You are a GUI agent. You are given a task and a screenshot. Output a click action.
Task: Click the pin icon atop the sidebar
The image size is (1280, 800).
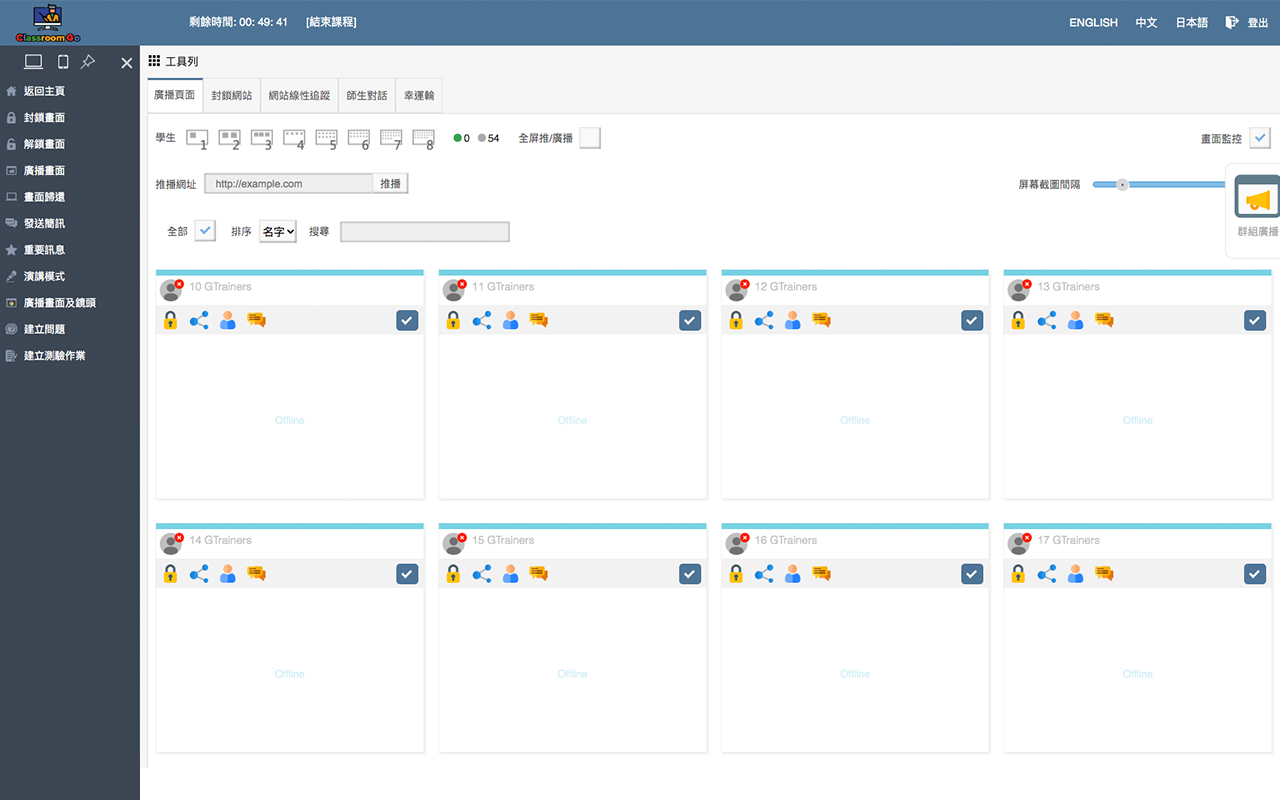click(88, 62)
